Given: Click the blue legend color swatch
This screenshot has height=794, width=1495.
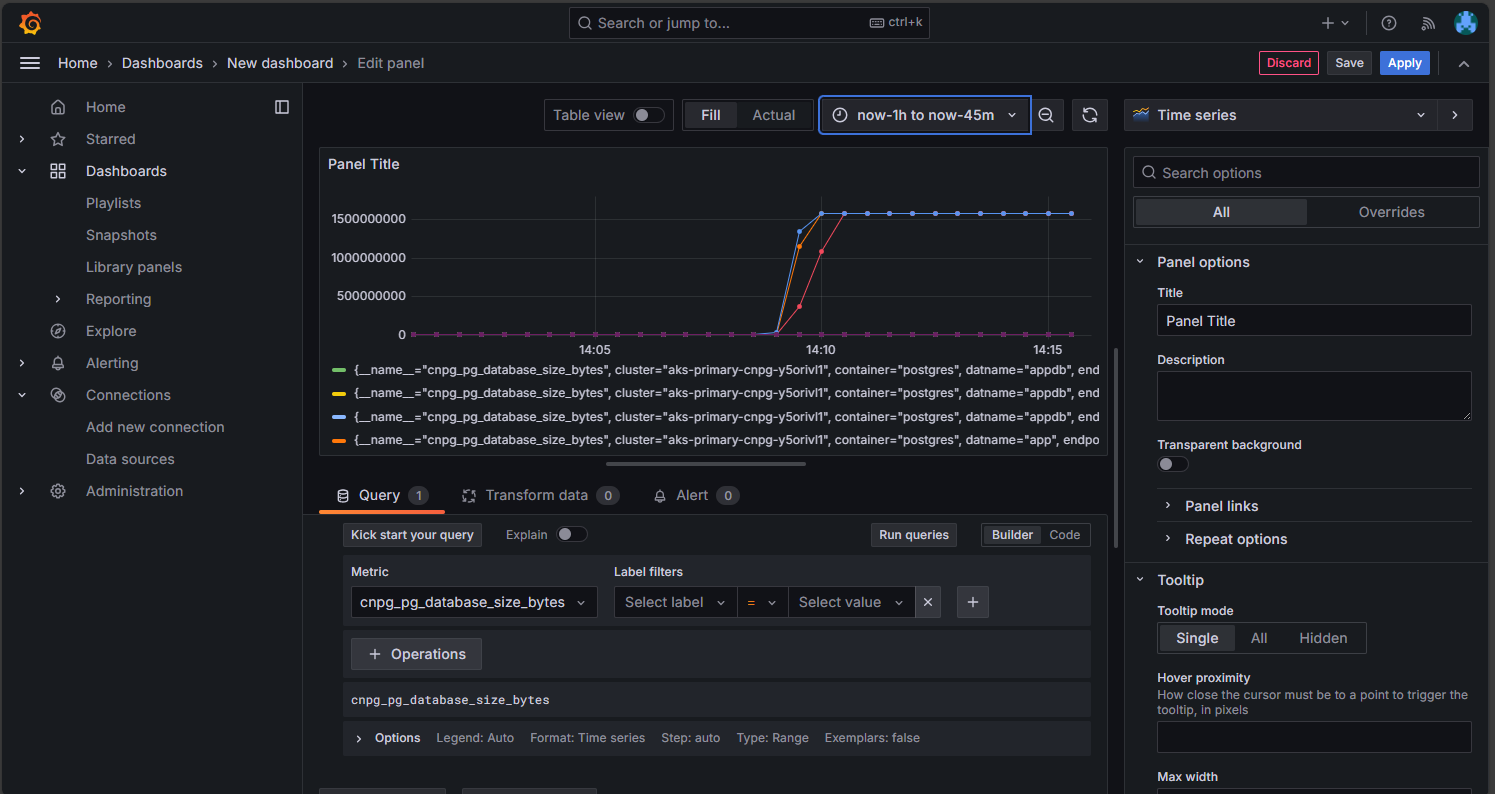Looking at the screenshot, I should pyautogui.click(x=339, y=417).
